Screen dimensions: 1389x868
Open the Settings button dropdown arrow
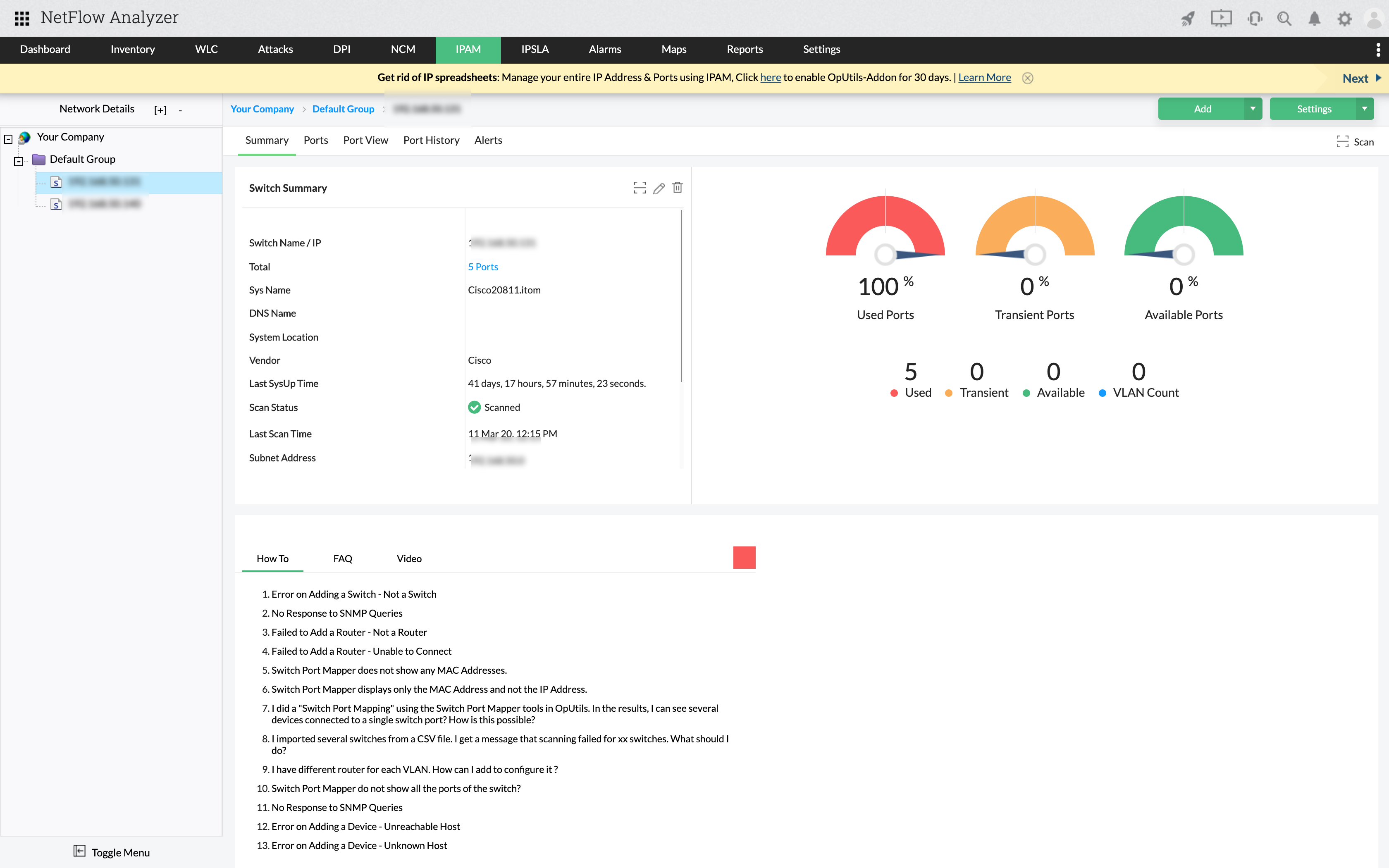pos(1364,108)
